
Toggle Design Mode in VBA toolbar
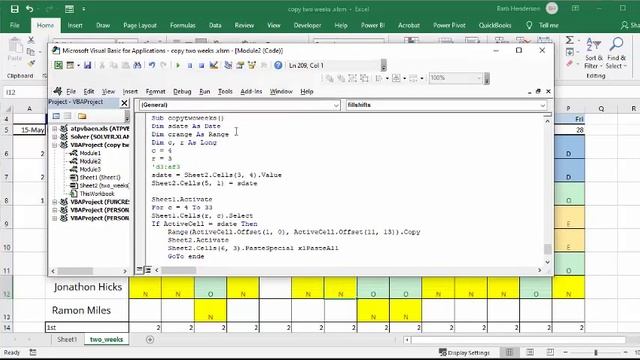coord(213,65)
